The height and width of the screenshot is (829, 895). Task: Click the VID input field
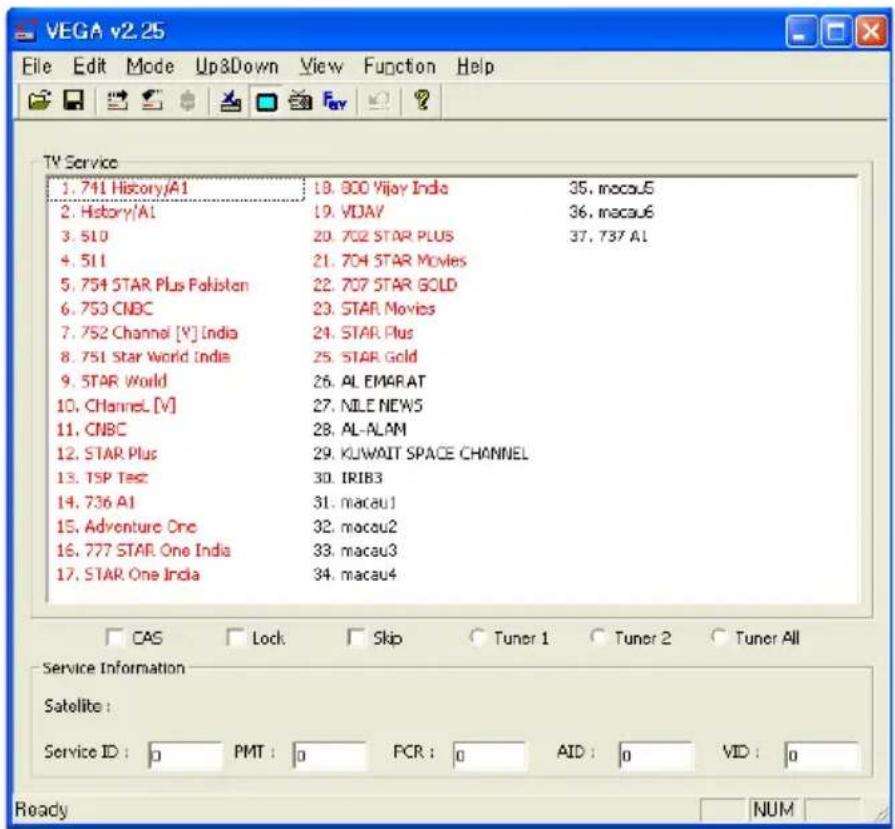(x=822, y=756)
